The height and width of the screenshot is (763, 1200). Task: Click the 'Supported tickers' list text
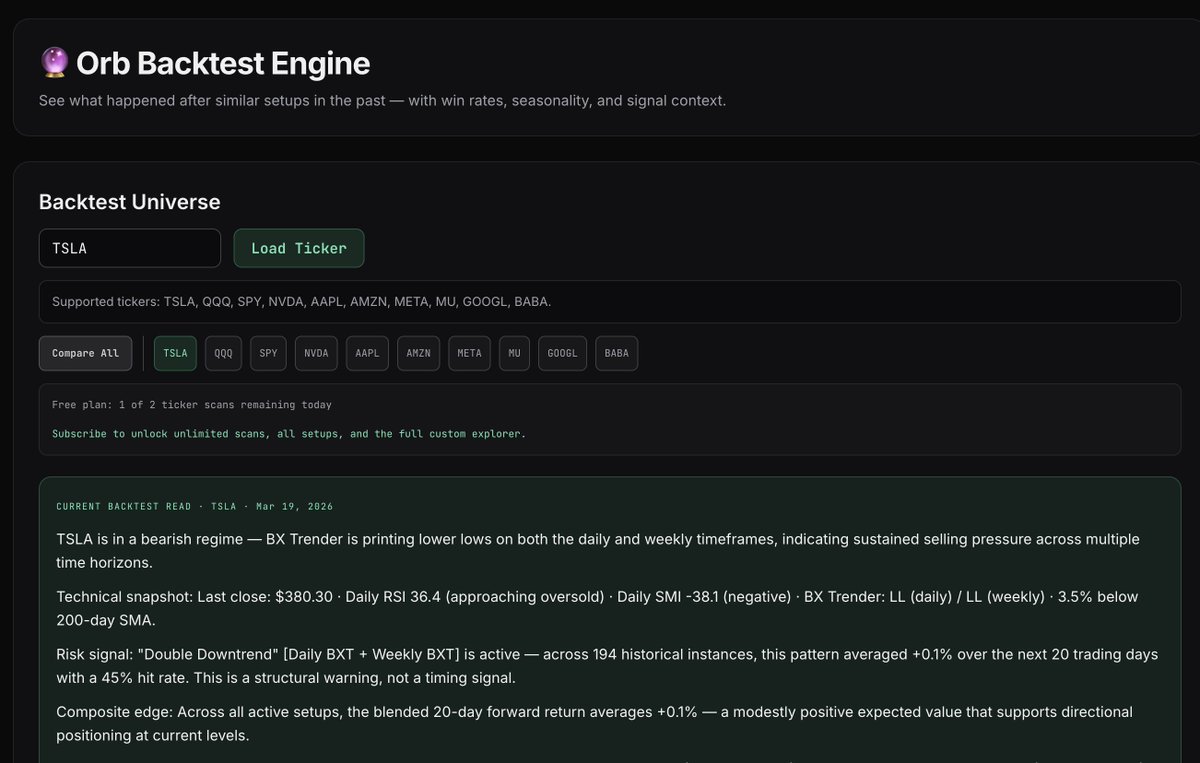point(301,301)
